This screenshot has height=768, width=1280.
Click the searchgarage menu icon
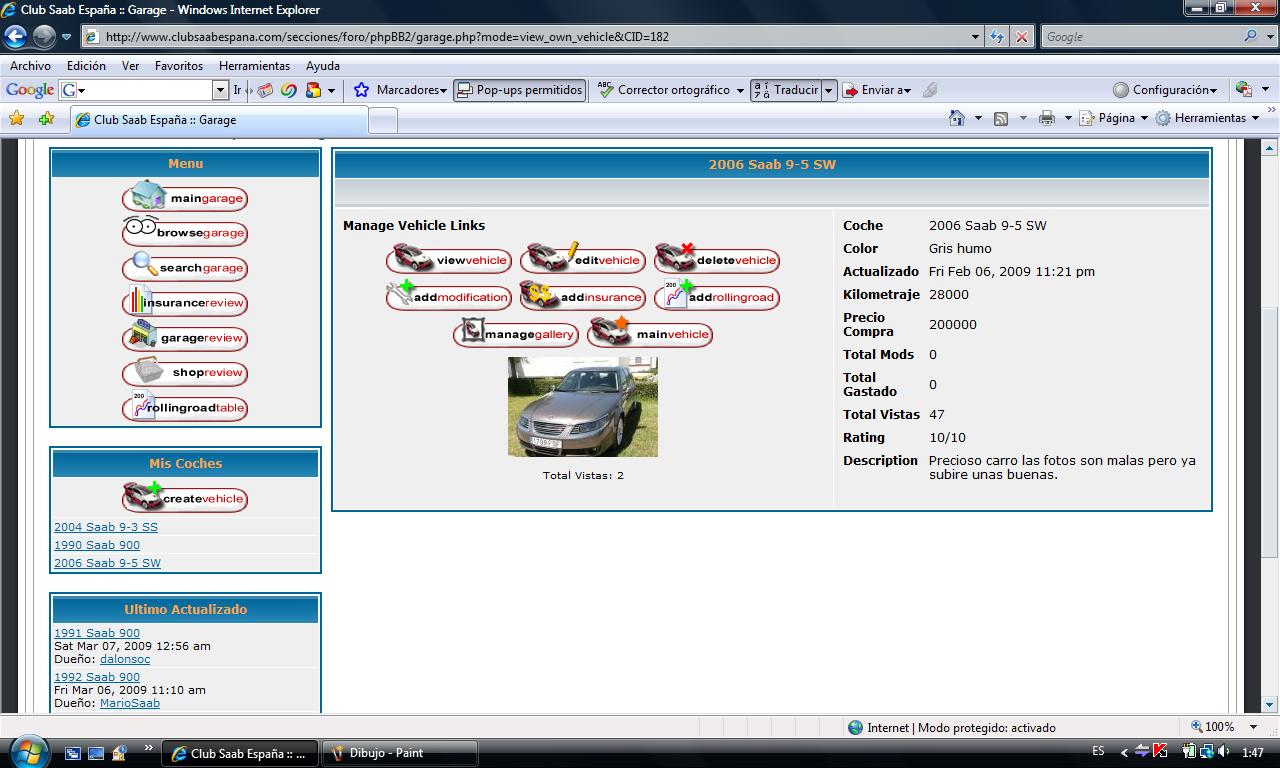185,268
